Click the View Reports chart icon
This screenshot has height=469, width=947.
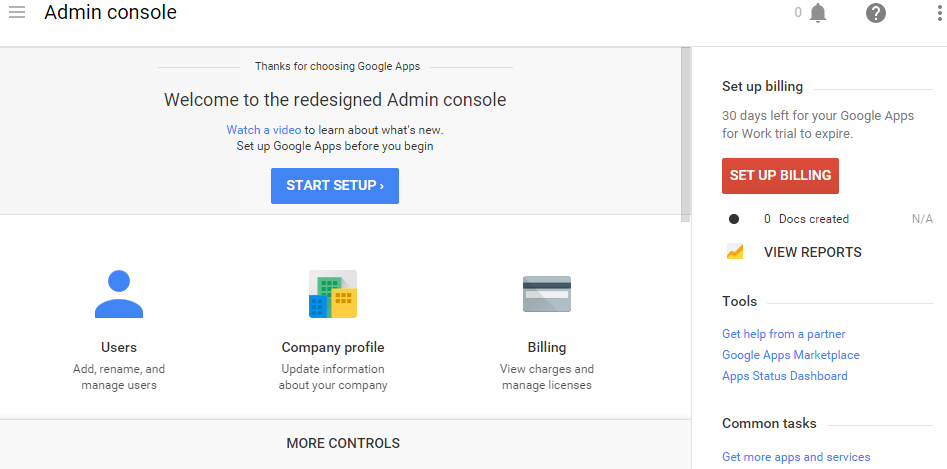tap(735, 252)
